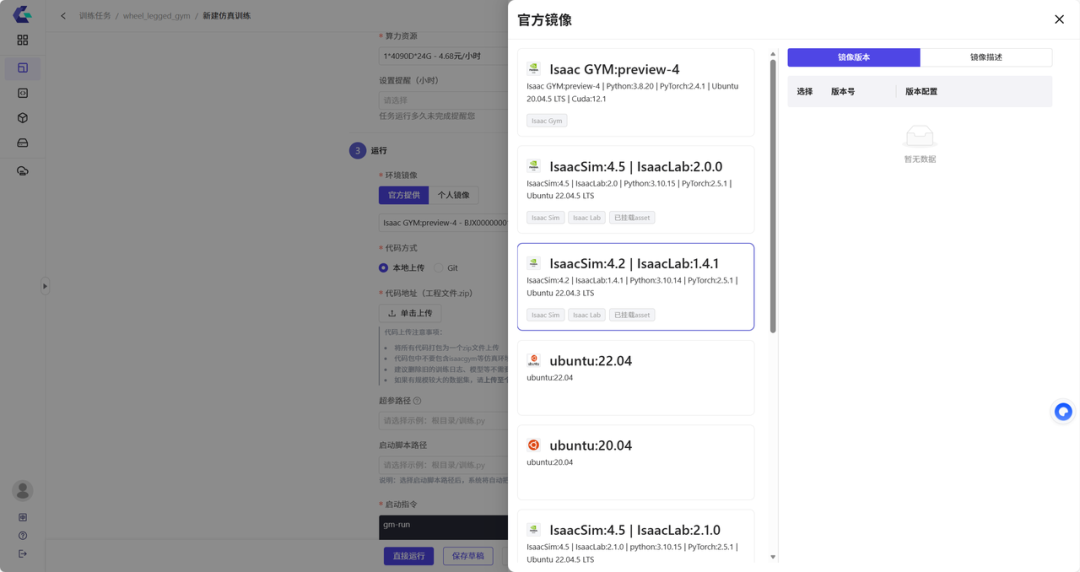
Task: Open the storage drive sidebar icon
Action: click(x=23, y=143)
